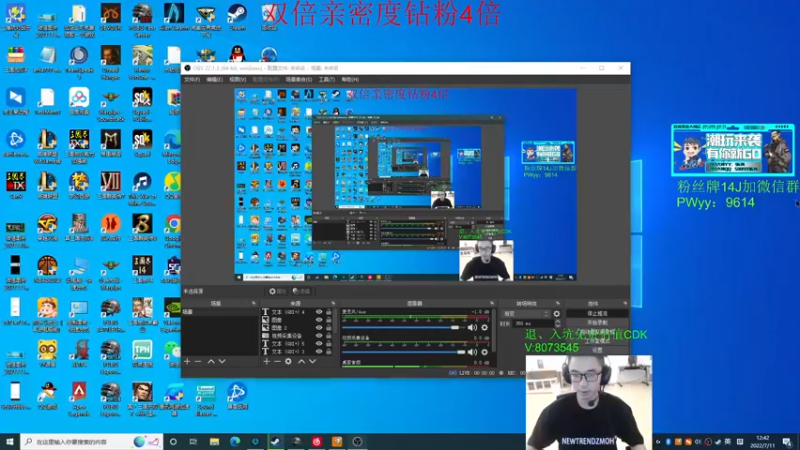Move the selected source up
This screenshot has height=450, width=800.
302,362
